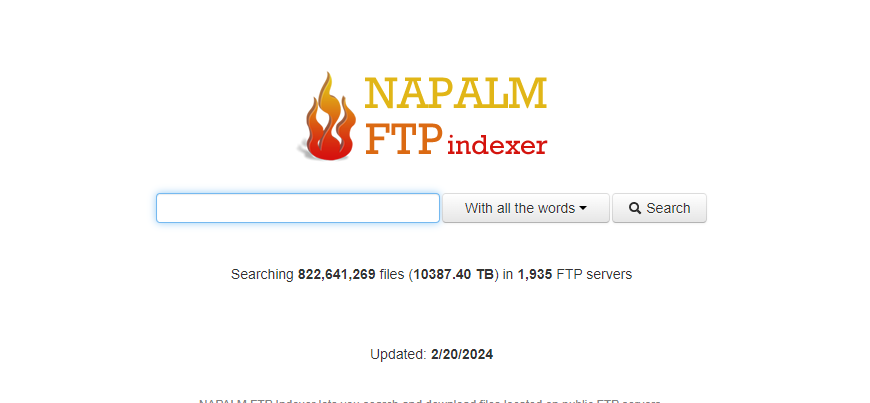Click the TB unit in statistics line
The image size is (870, 403).
coord(485,274)
